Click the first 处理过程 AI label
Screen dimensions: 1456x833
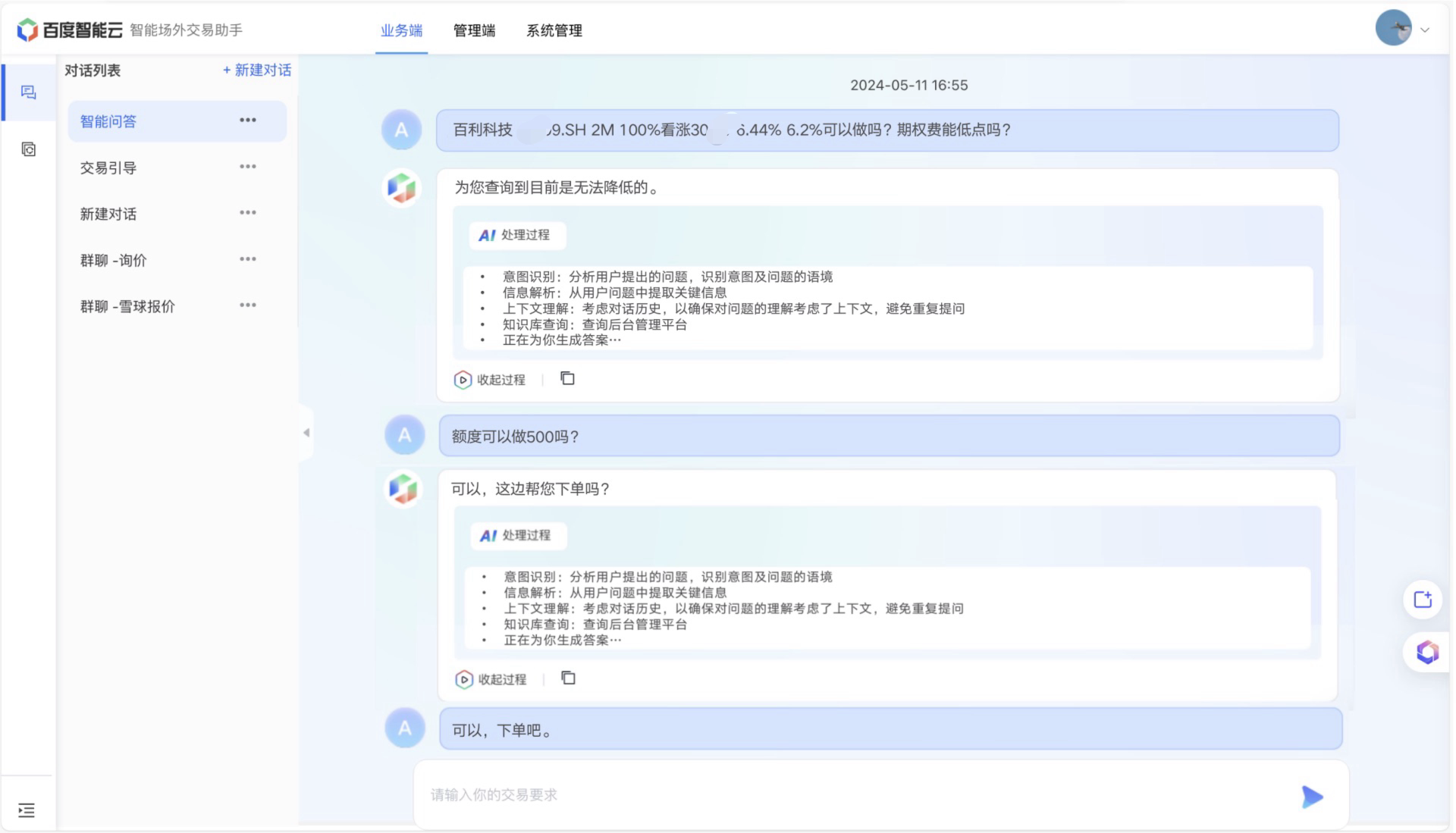(517, 235)
